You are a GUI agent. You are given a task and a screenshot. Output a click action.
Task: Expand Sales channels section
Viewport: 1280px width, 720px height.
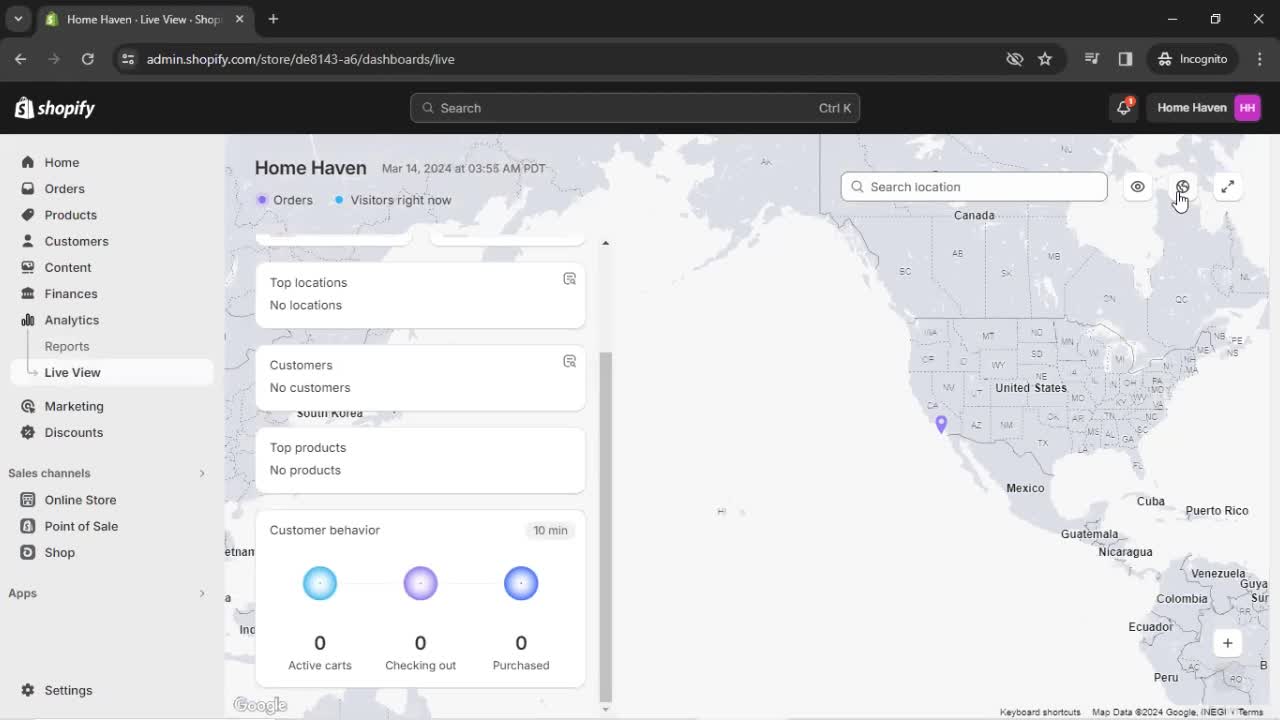click(x=201, y=473)
